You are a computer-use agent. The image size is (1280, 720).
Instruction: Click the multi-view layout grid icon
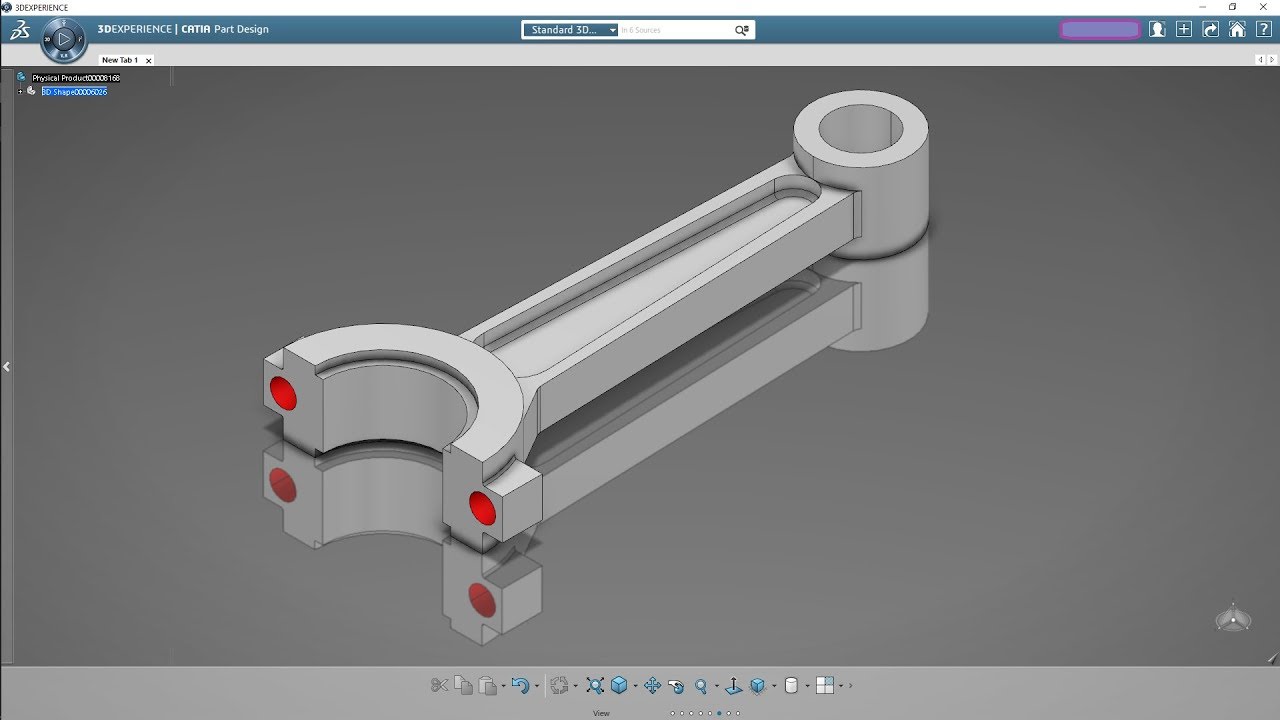pos(825,685)
